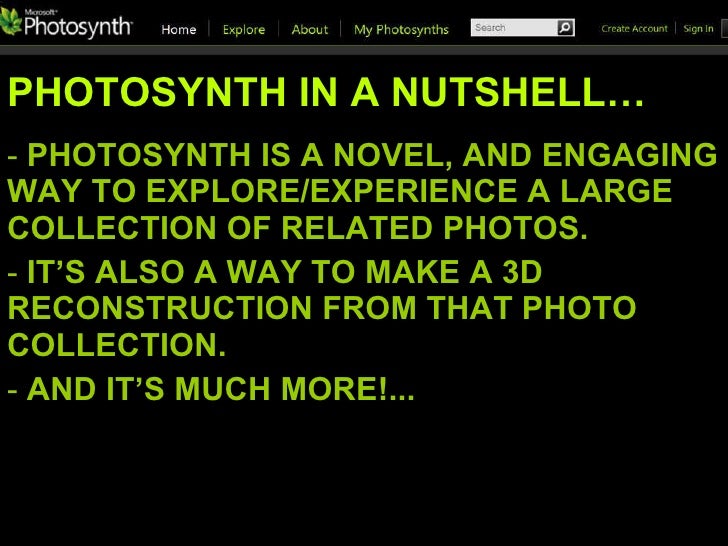Click the heading "PHOTOSYNTH IN A NUTSHELL…"
The image size is (728, 546).
pos(326,91)
